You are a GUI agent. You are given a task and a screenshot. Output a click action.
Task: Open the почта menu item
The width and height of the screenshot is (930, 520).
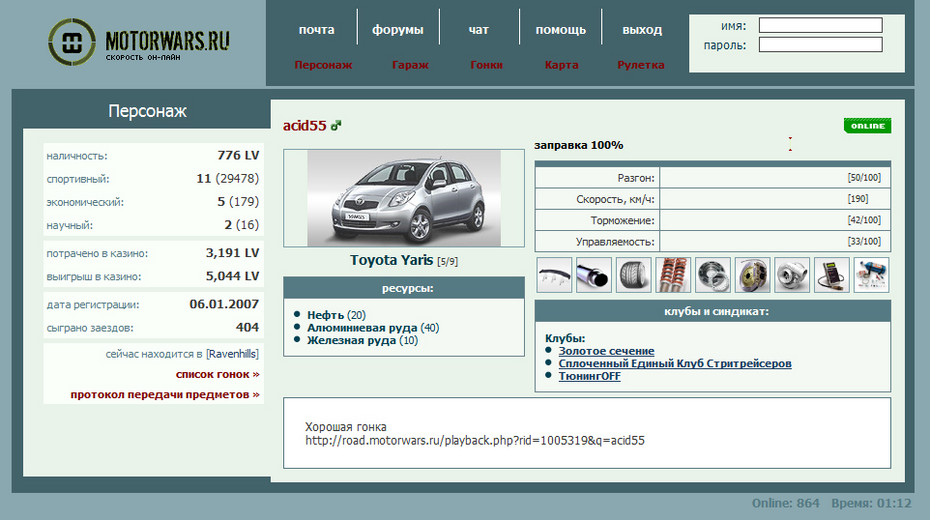coord(316,30)
